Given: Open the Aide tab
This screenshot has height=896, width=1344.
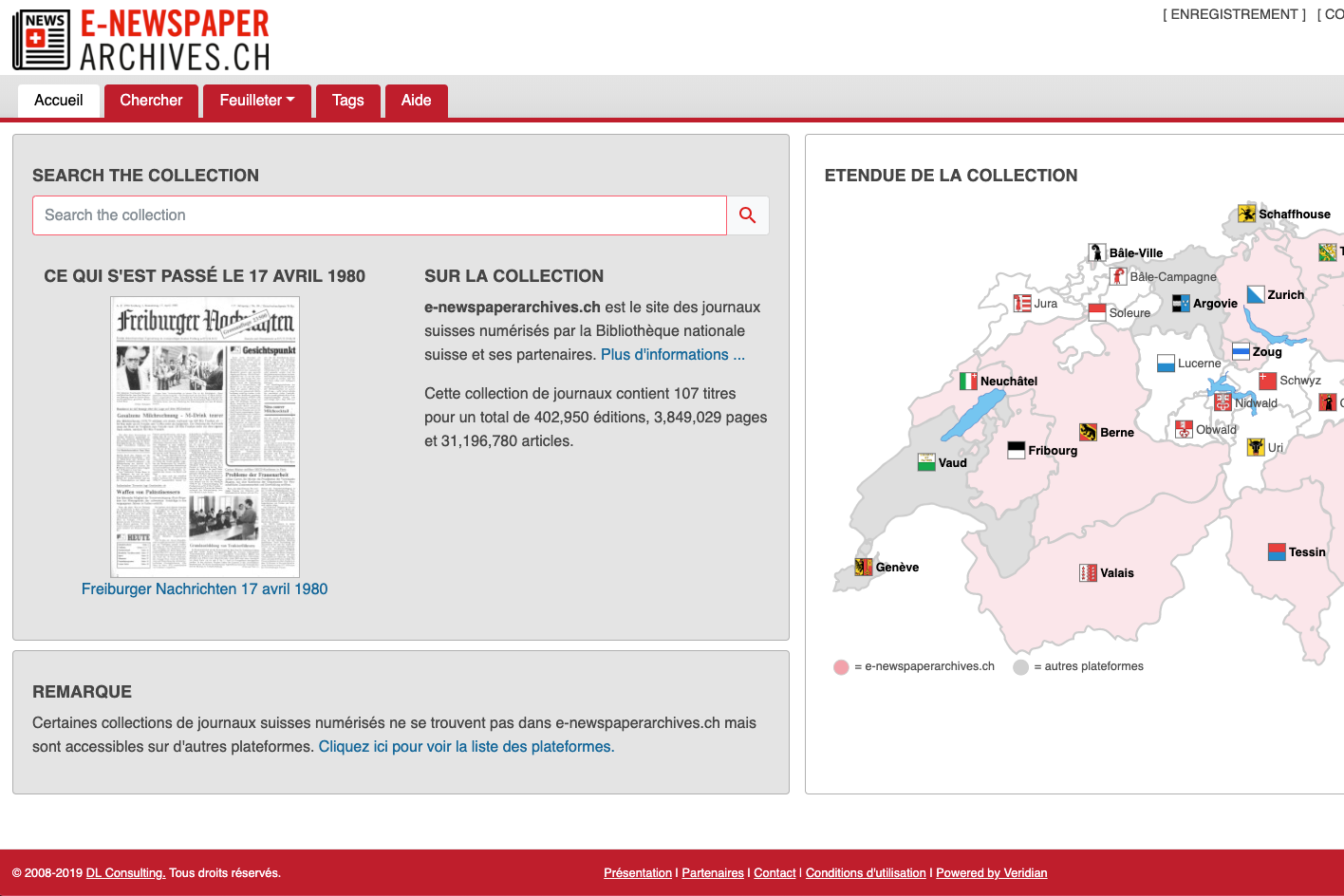Looking at the screenshot, I should point(416,101).
